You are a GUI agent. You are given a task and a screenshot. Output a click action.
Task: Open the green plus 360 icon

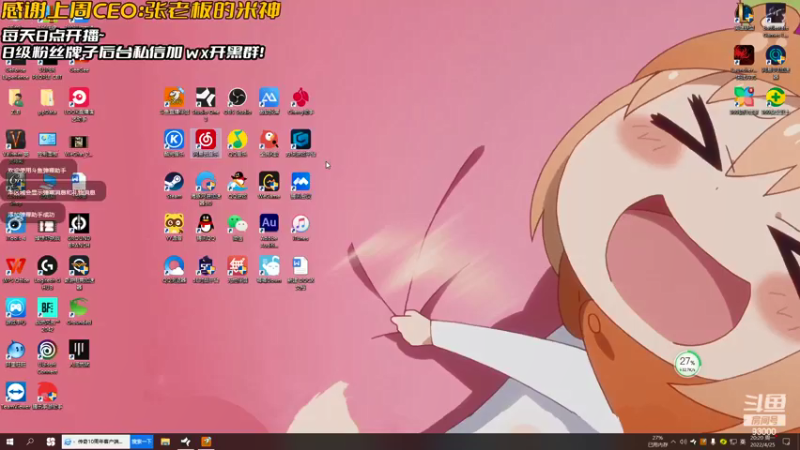(x=776, y=97)
